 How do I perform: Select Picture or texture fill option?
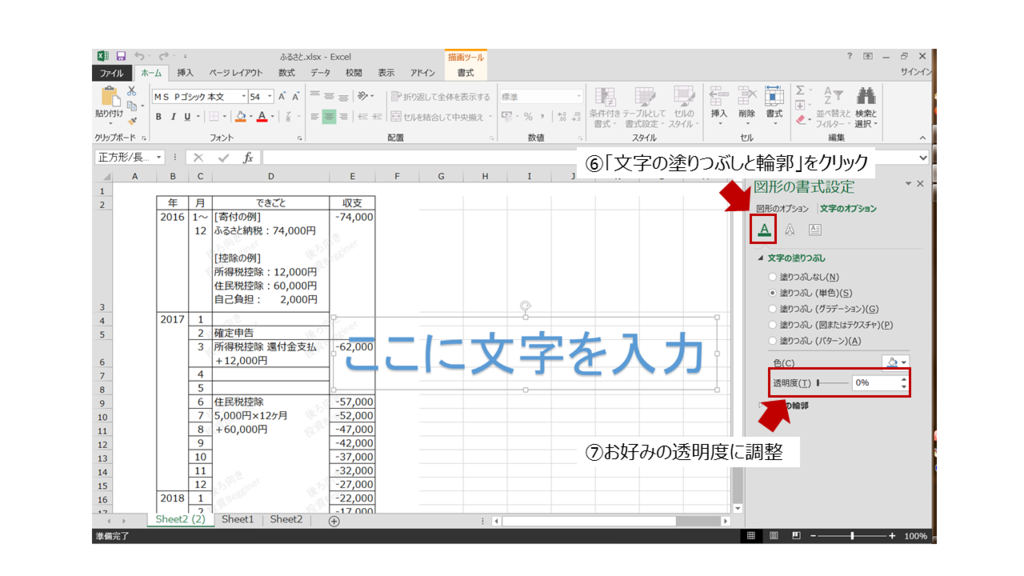pos(773,325)
